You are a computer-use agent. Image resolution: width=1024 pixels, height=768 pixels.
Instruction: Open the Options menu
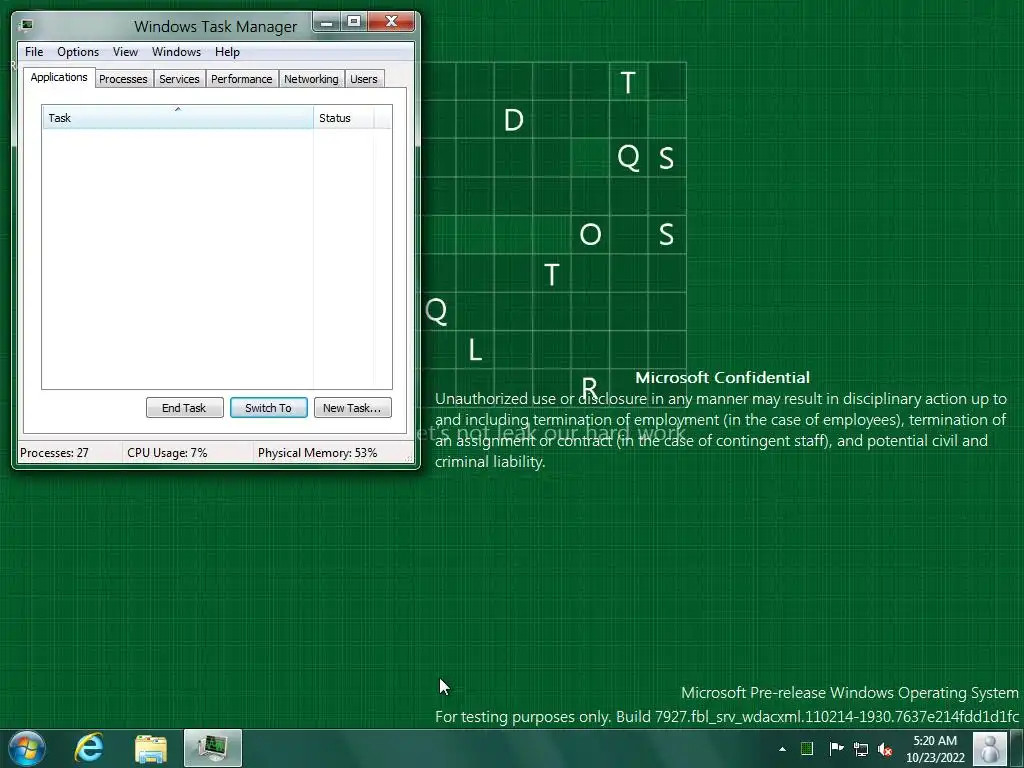78,52
